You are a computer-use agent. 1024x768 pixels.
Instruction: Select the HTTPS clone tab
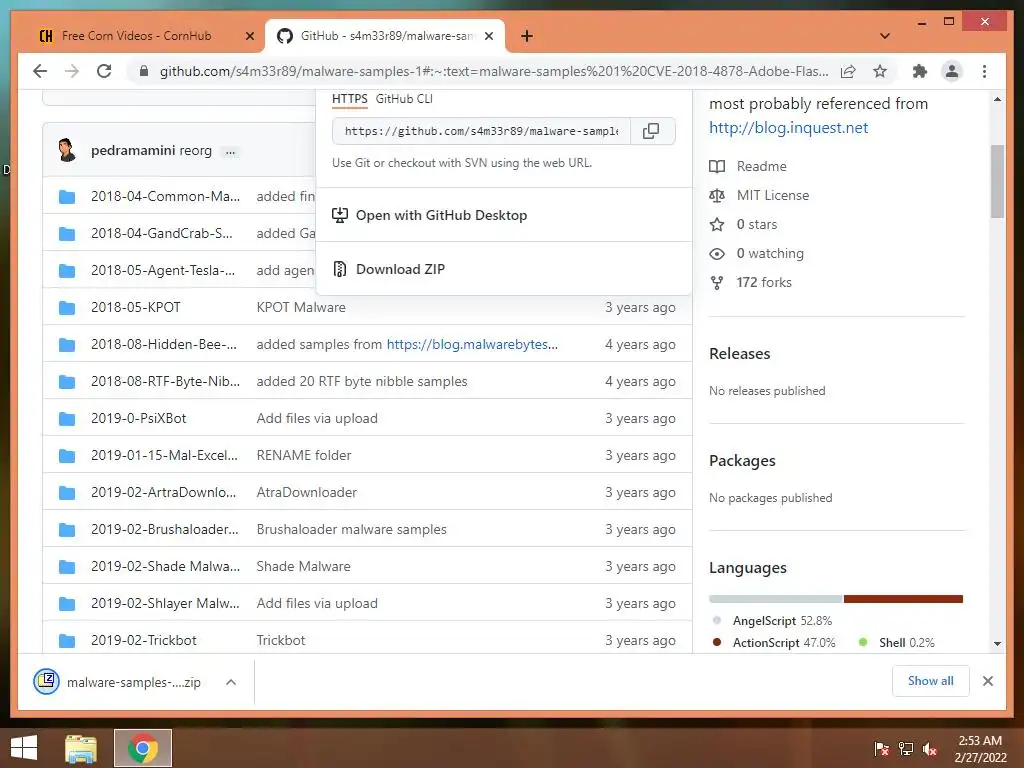point(349,99)
